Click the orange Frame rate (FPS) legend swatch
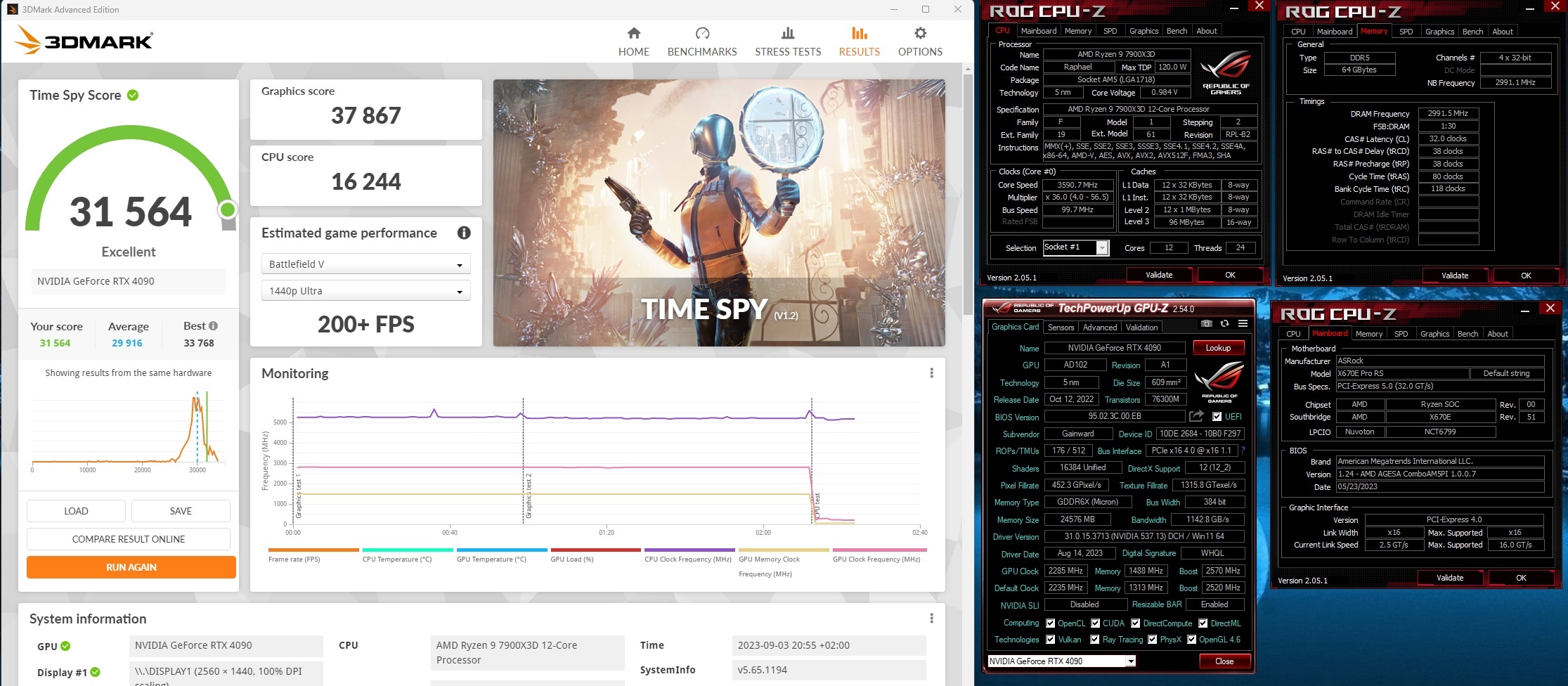Screen dimensions: 1568x686 click(x=313, y=550)
